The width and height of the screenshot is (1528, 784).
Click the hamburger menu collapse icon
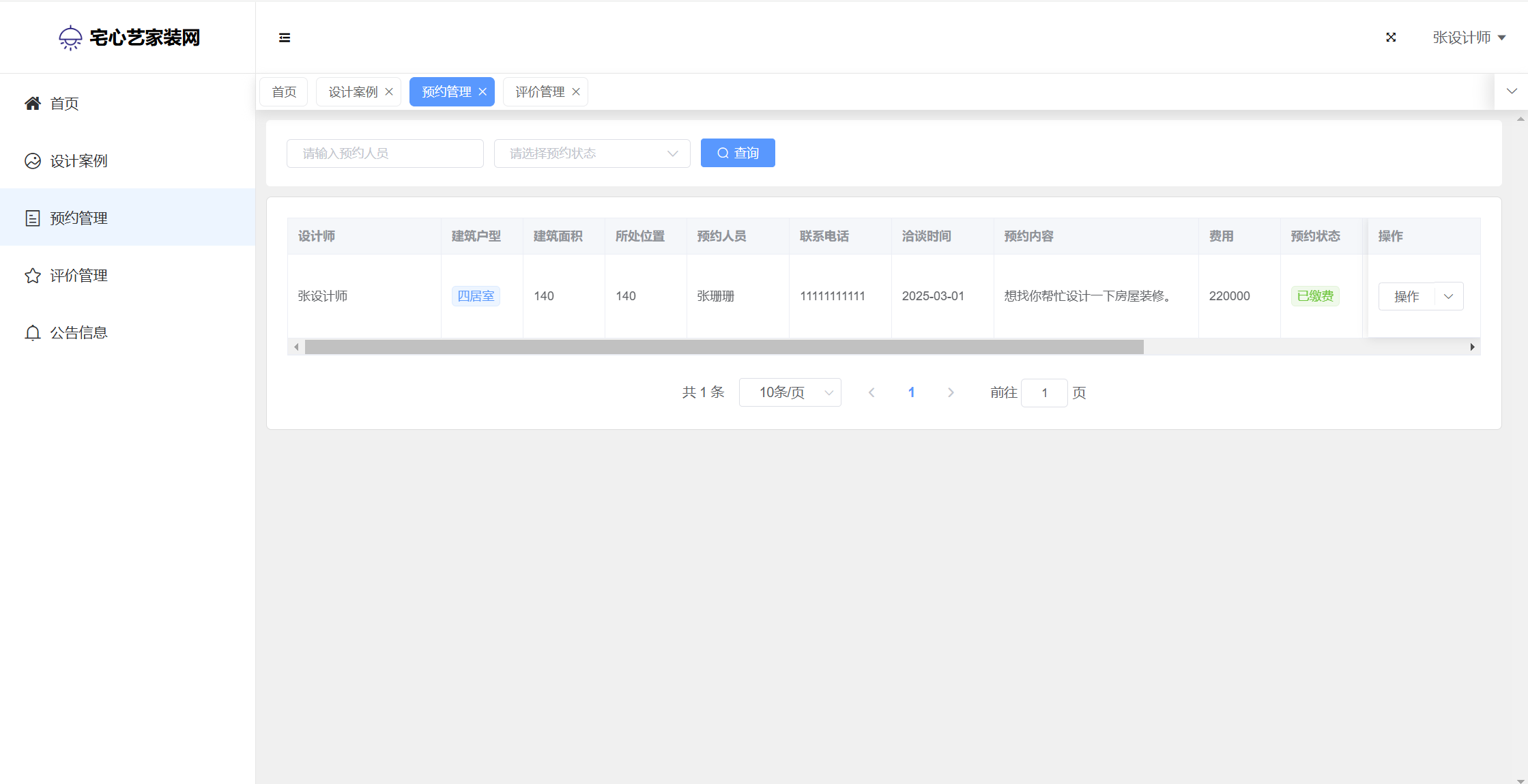point(285,38)
